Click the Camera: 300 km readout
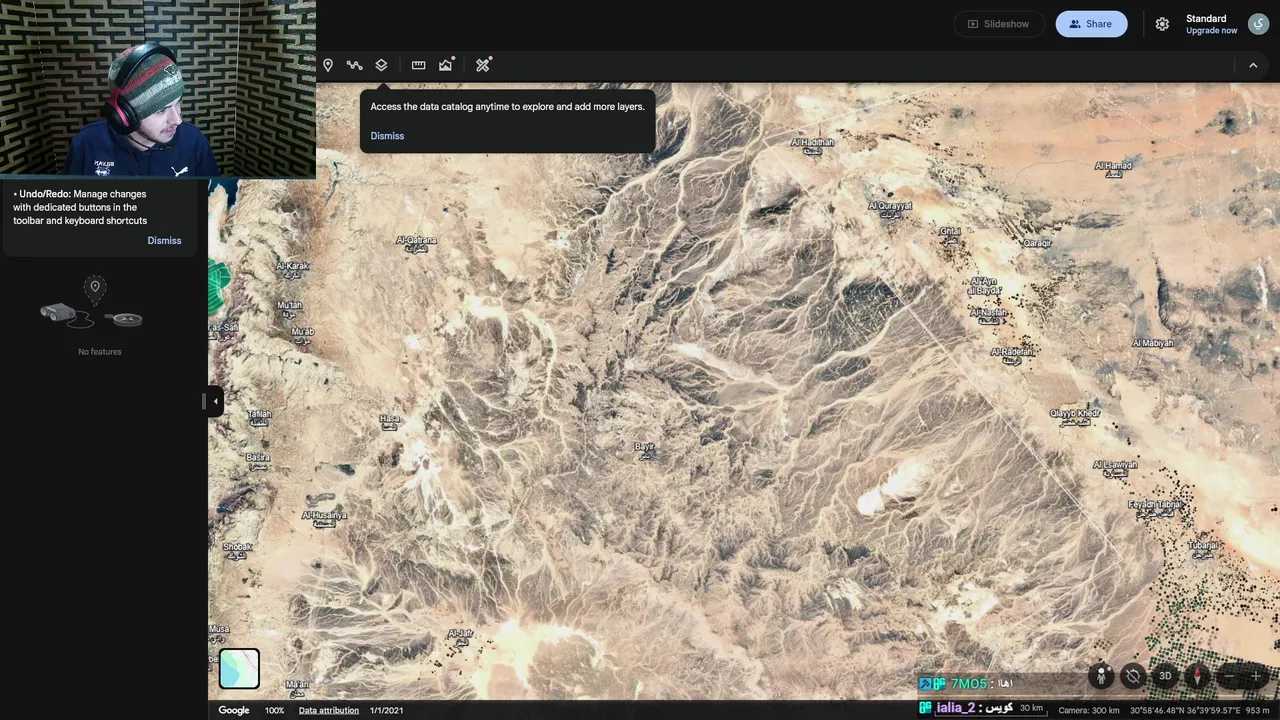This screenshot has height=720, width=1280. pyautogui.click(x=1089, y=710)
